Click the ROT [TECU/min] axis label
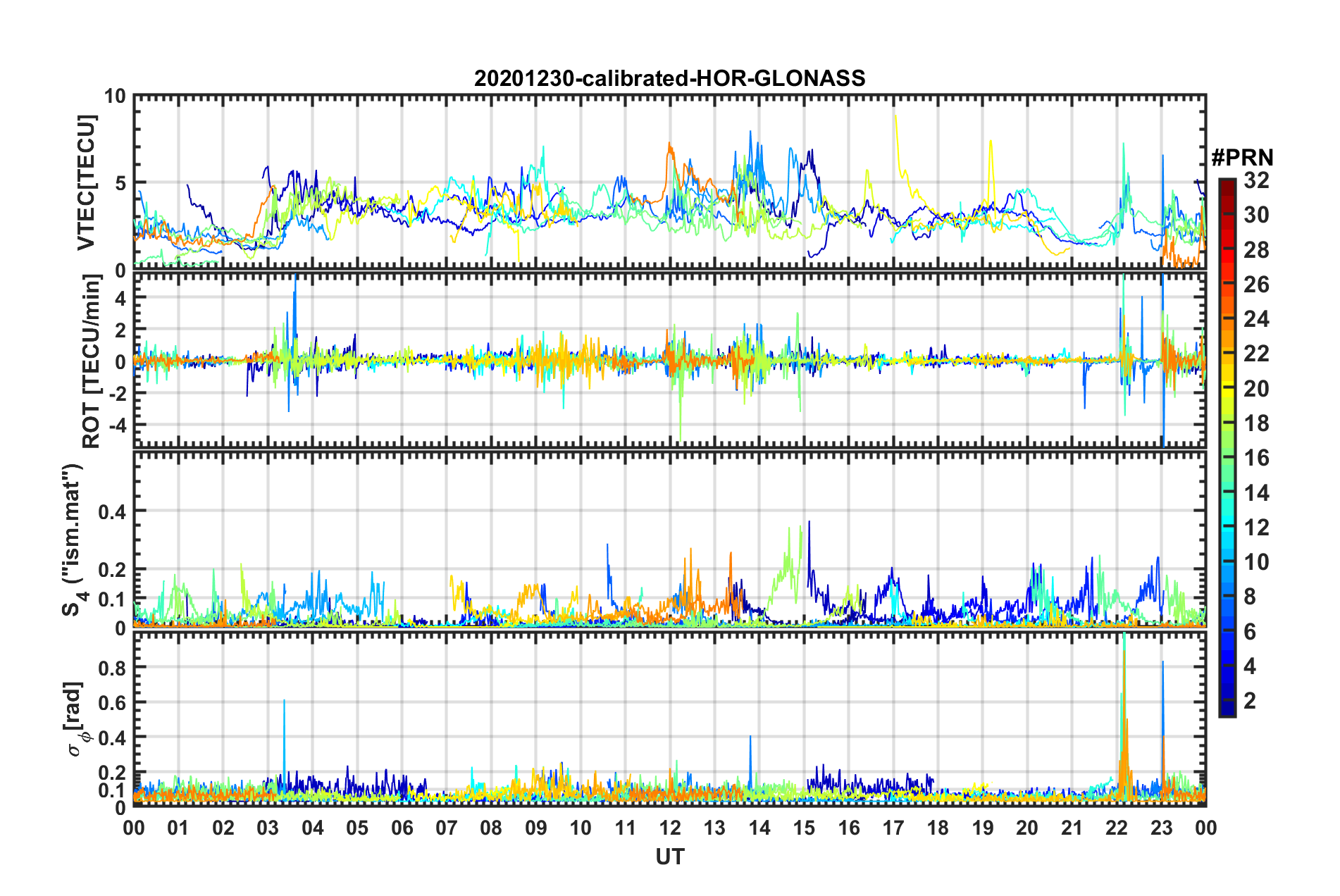 (92, 361)
